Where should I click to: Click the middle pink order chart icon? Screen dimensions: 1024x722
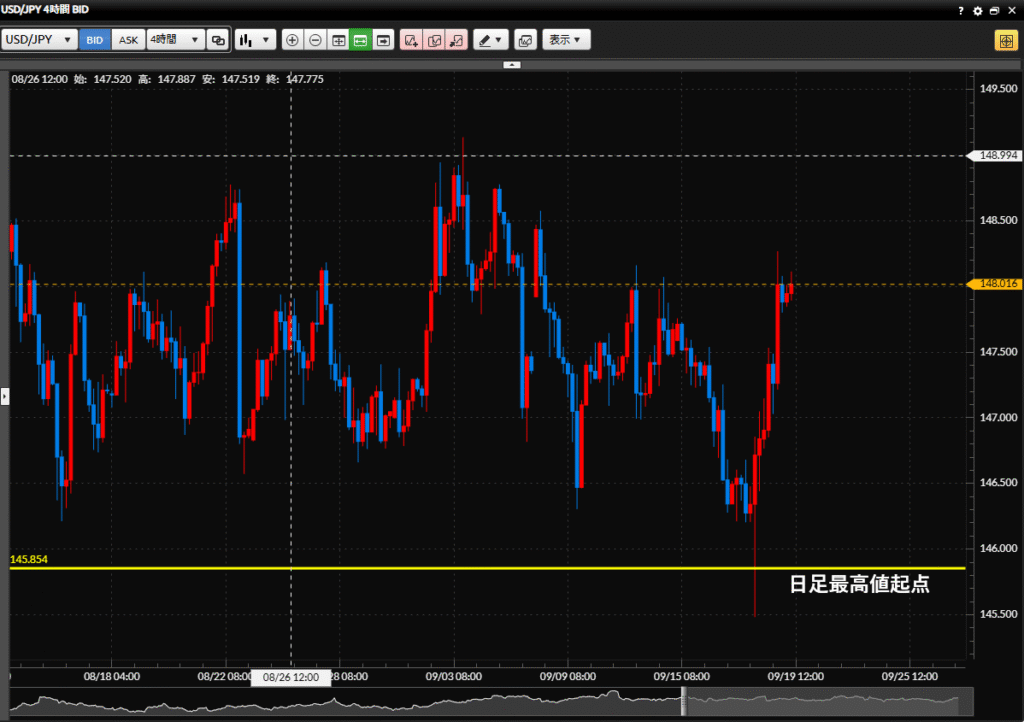coord(434,40)
